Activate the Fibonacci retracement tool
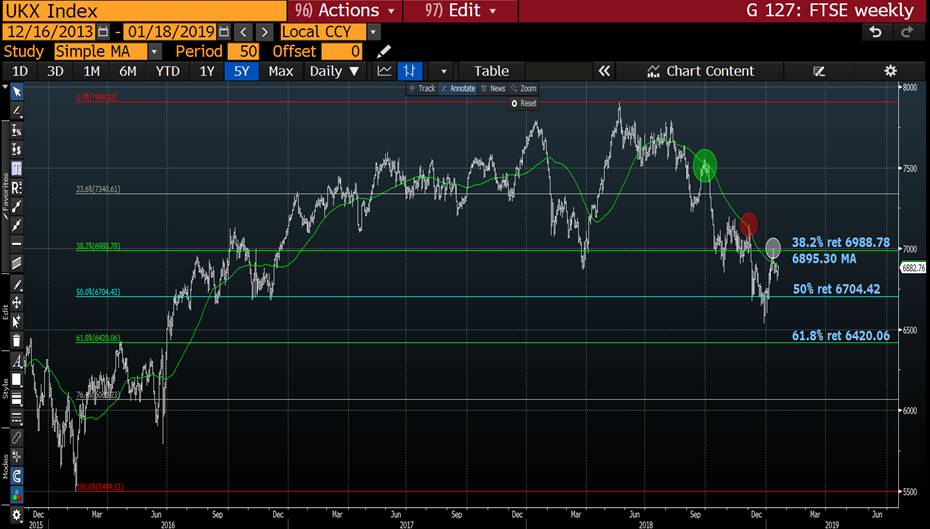Viewport: 930px width, 529px height. tap(17, 168)
